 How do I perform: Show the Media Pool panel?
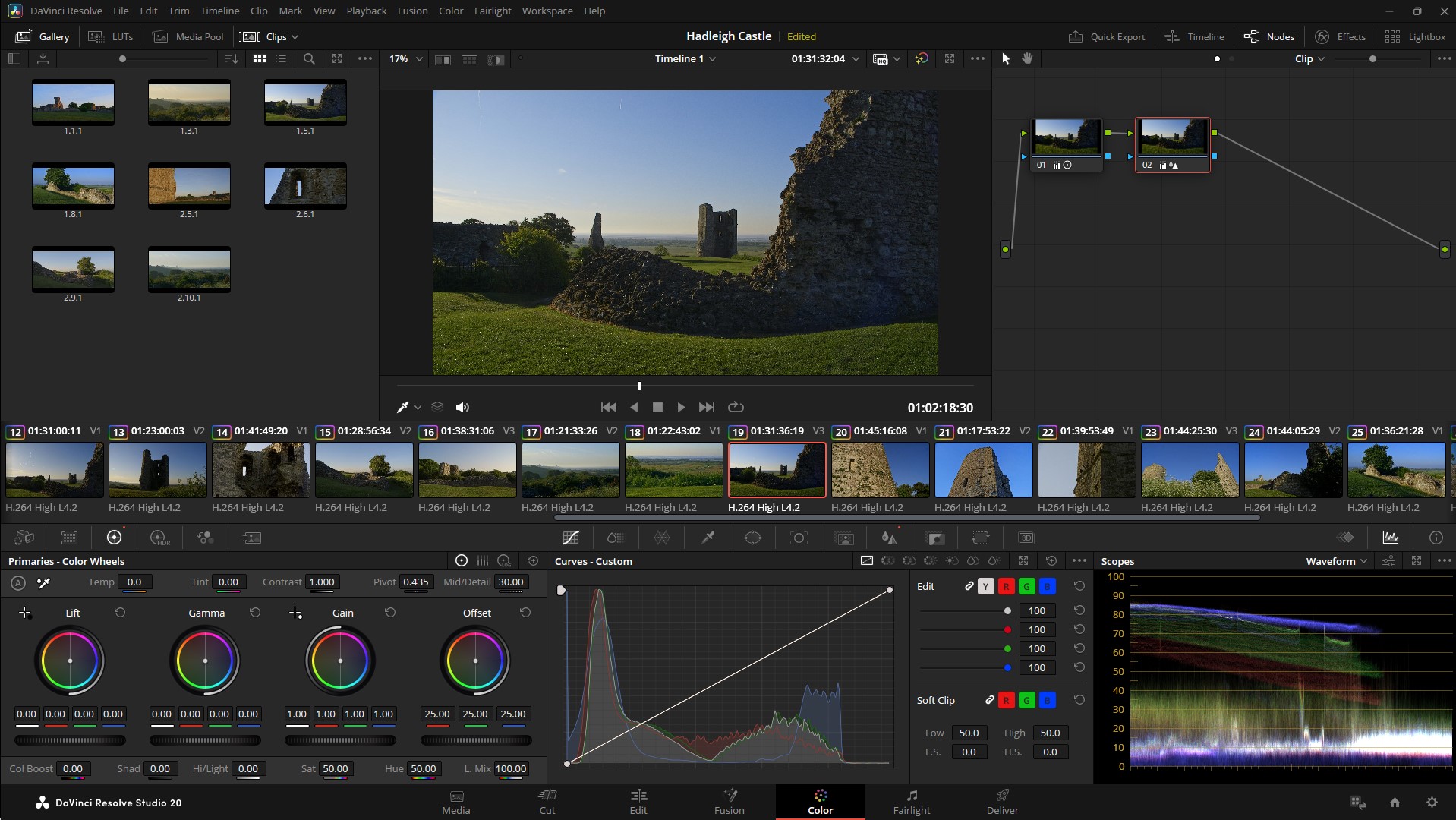point(188,36)
